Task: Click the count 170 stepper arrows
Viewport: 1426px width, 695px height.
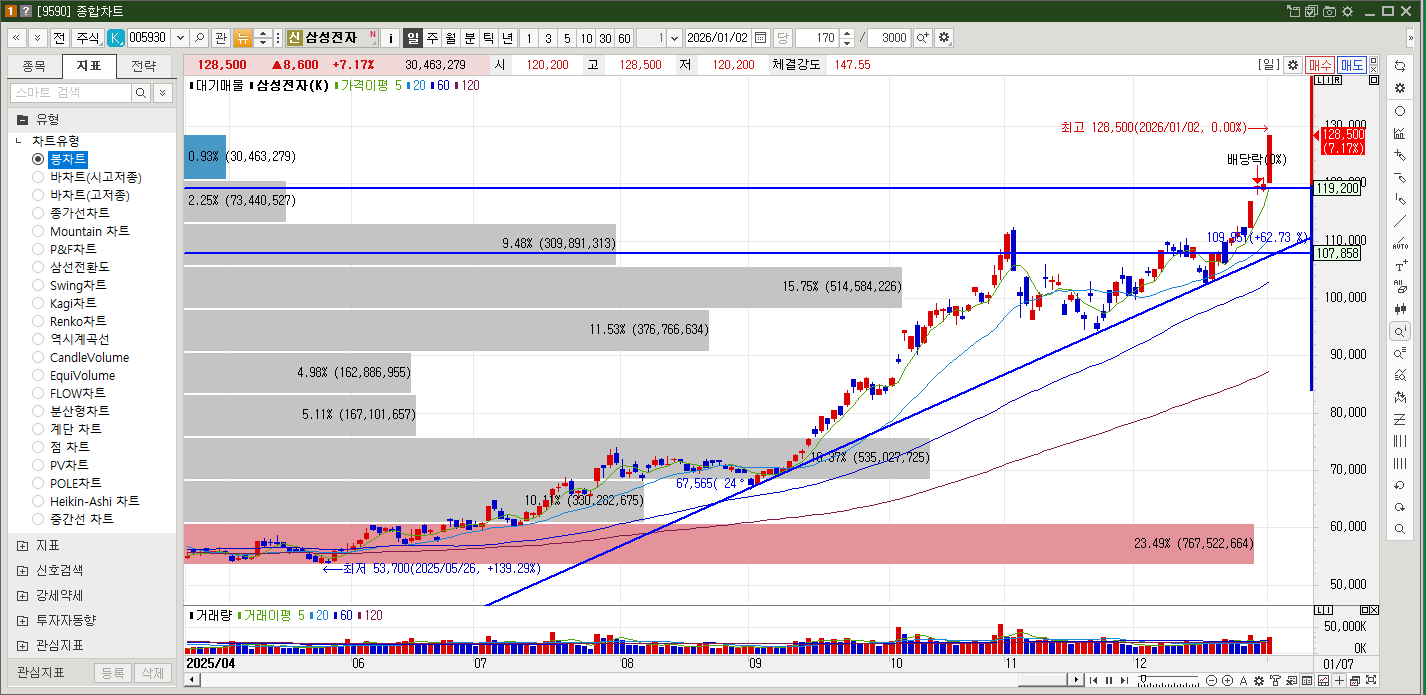Action: point(848,37)
